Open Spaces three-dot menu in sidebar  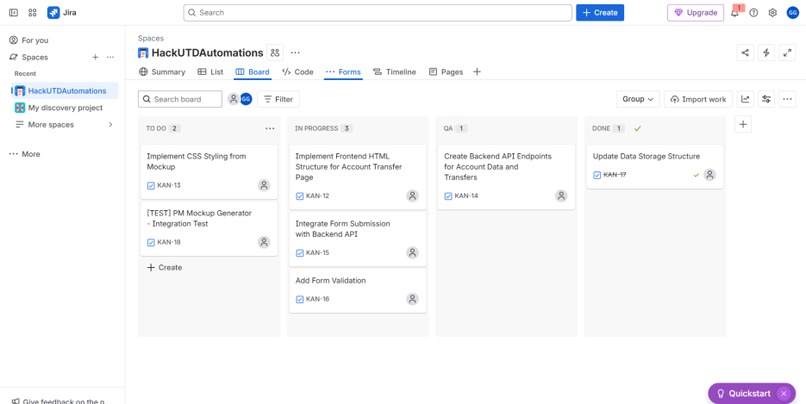110,57
